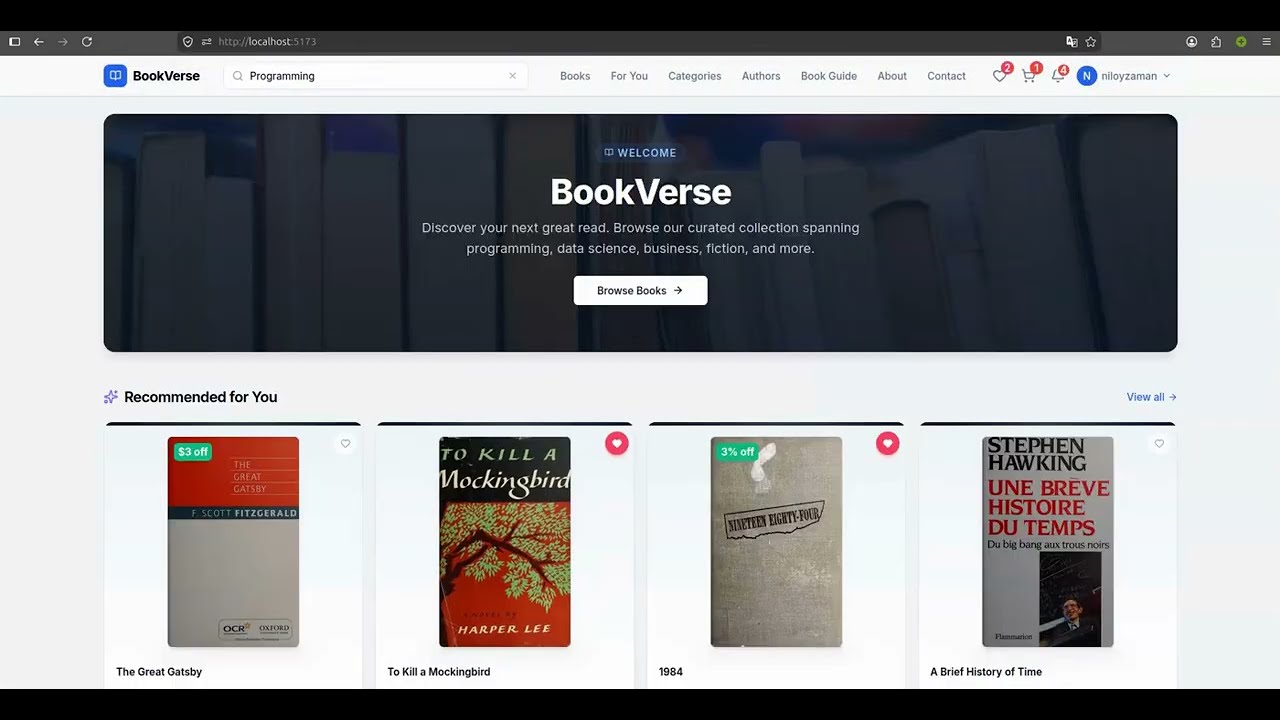The width and height of the screenshot is (1280, 720).
Task: Open the For You menu item
Action: [629, 76]
